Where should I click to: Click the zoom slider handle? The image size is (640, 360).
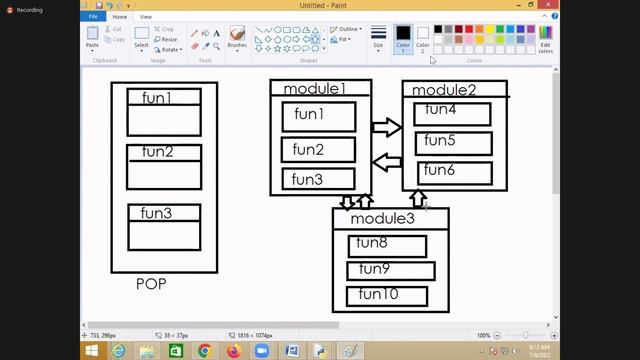point(526,335)
